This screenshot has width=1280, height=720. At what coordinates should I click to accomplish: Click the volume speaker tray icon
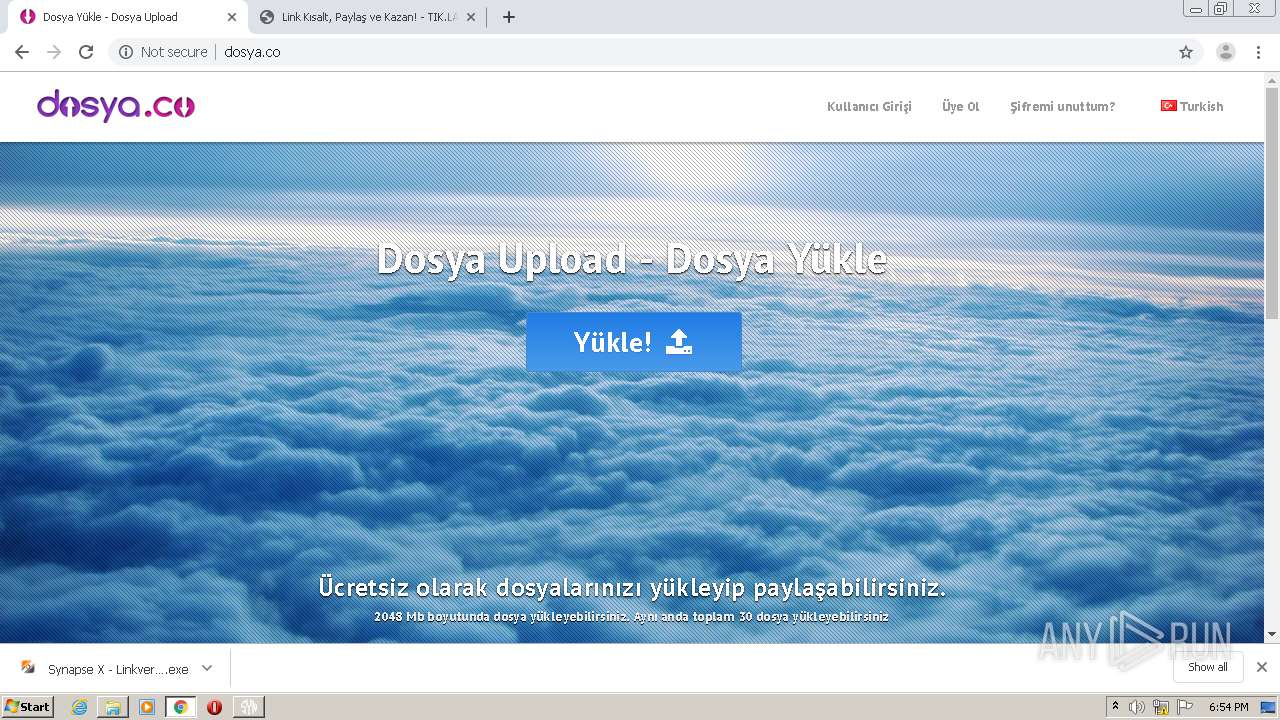(1137, 707)
